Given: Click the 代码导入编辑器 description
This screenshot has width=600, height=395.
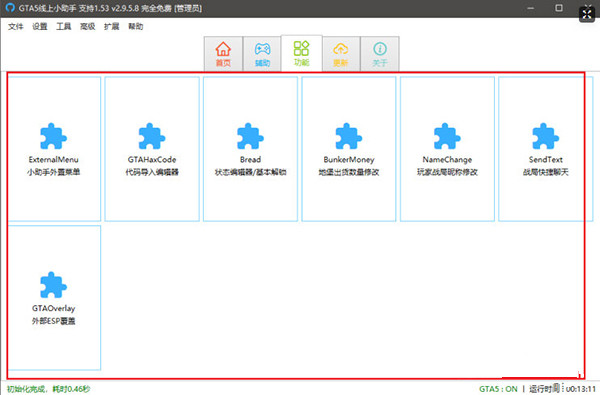Looking at the screenshot, I should coord(152,172).
